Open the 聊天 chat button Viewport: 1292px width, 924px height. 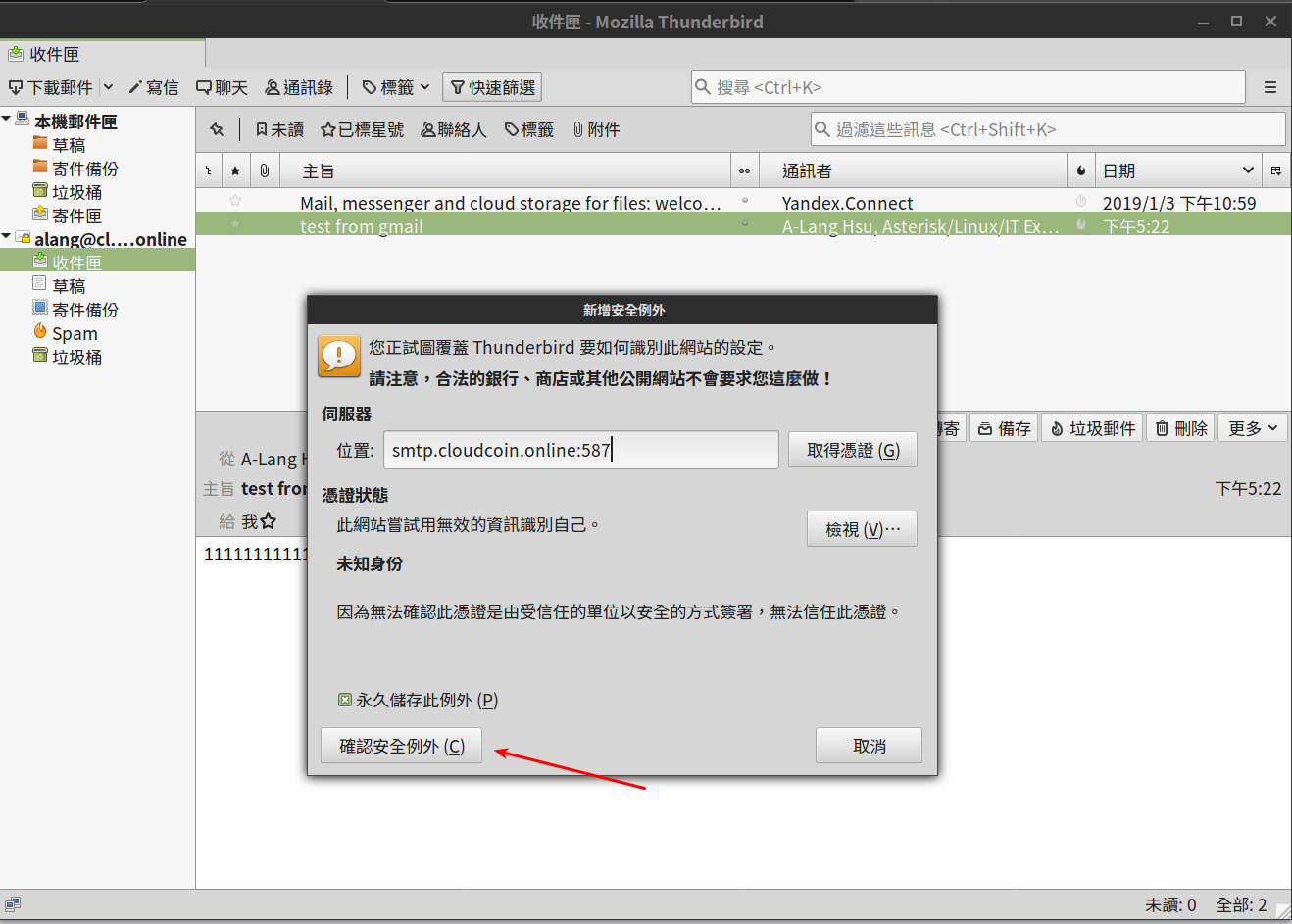[x=222, y=87]
